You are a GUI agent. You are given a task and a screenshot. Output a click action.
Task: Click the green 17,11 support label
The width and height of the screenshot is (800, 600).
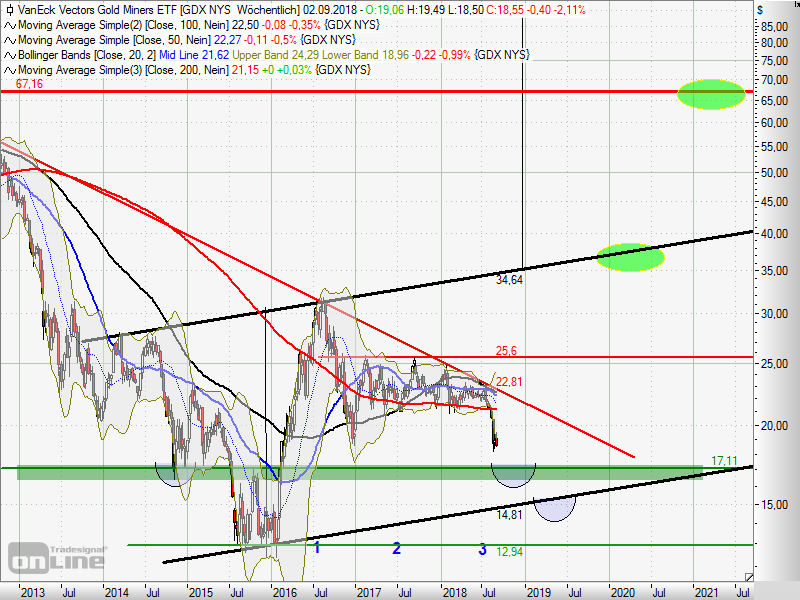pos(724,461)
